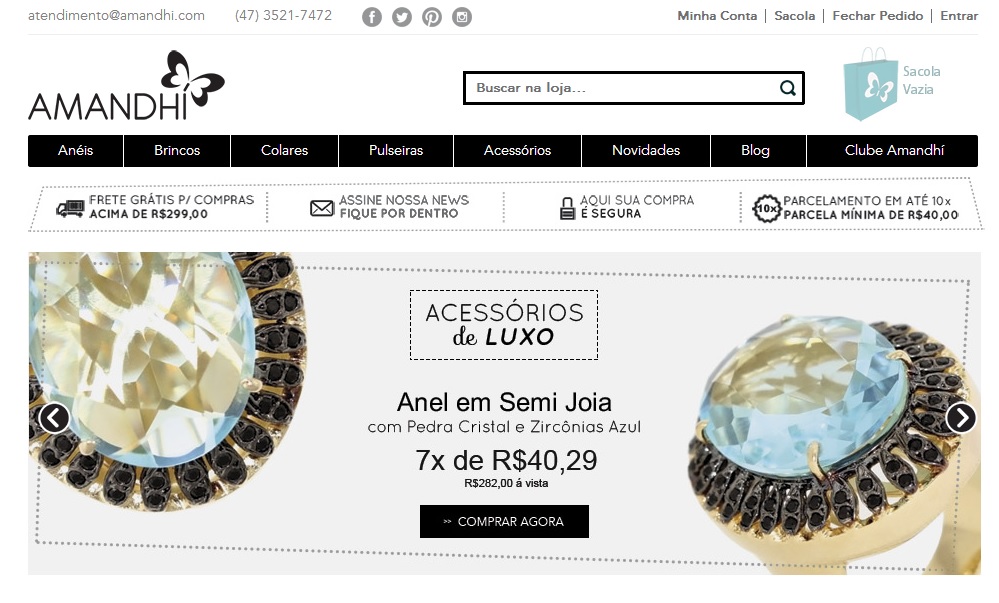Click the Amandhi butterfly logo
Screen dimensions: 999x603
[126, 86]
